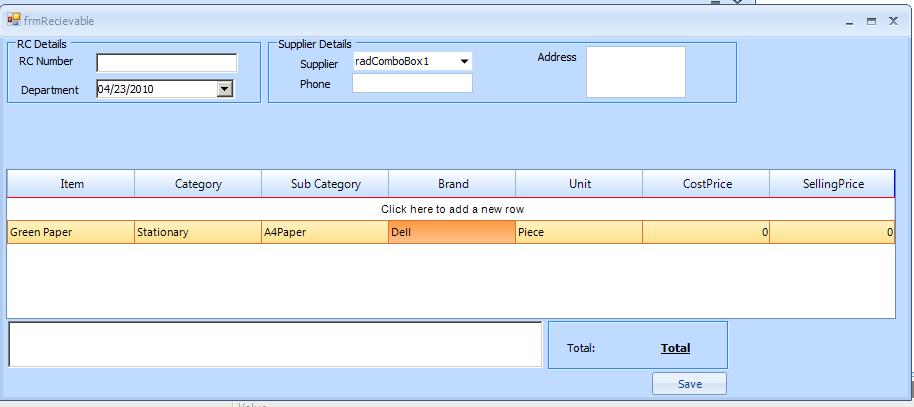
Task: Select the Green Paper item cell
Action: tap(70, 232)
